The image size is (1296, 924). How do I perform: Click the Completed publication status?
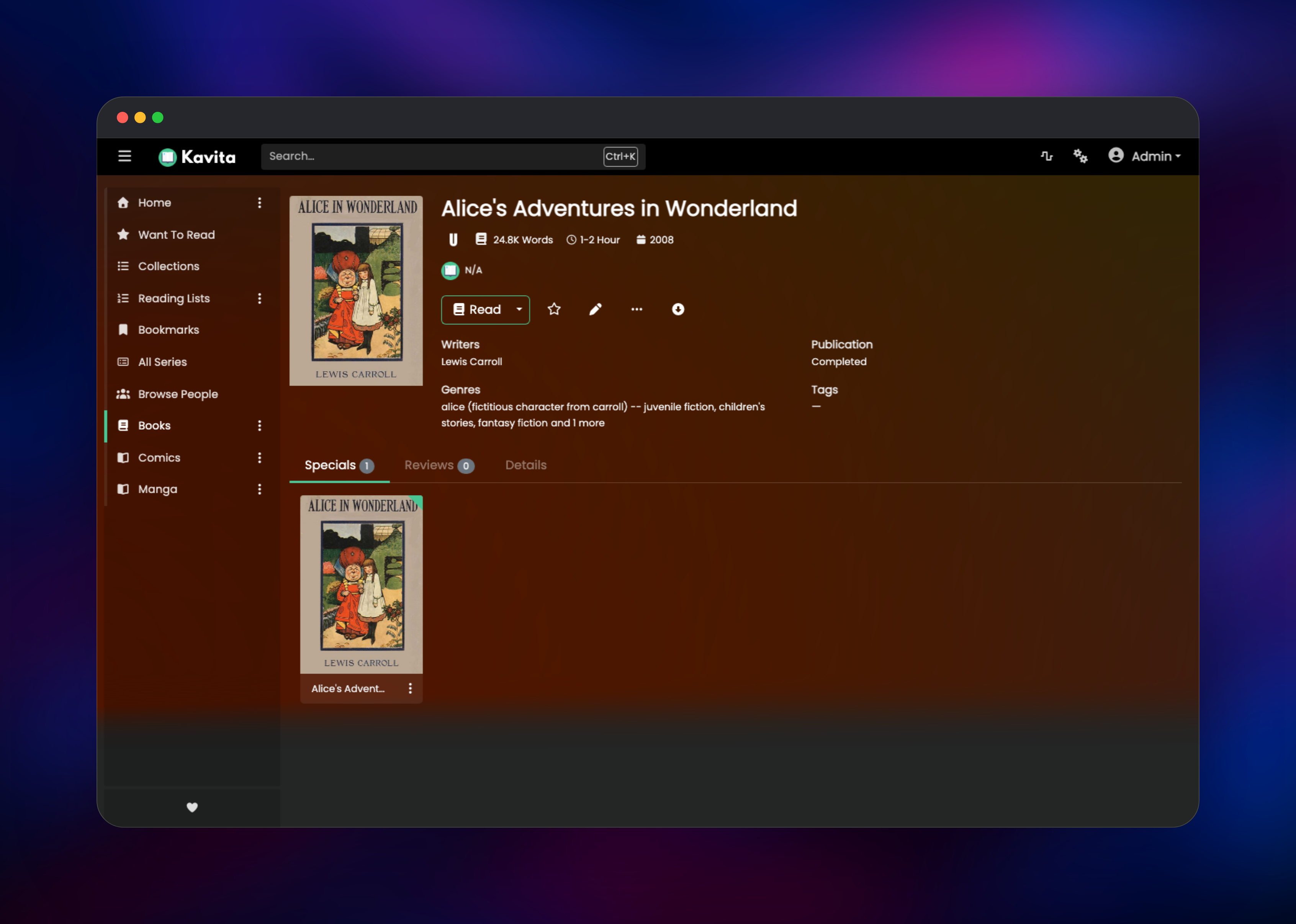(839, 361)
